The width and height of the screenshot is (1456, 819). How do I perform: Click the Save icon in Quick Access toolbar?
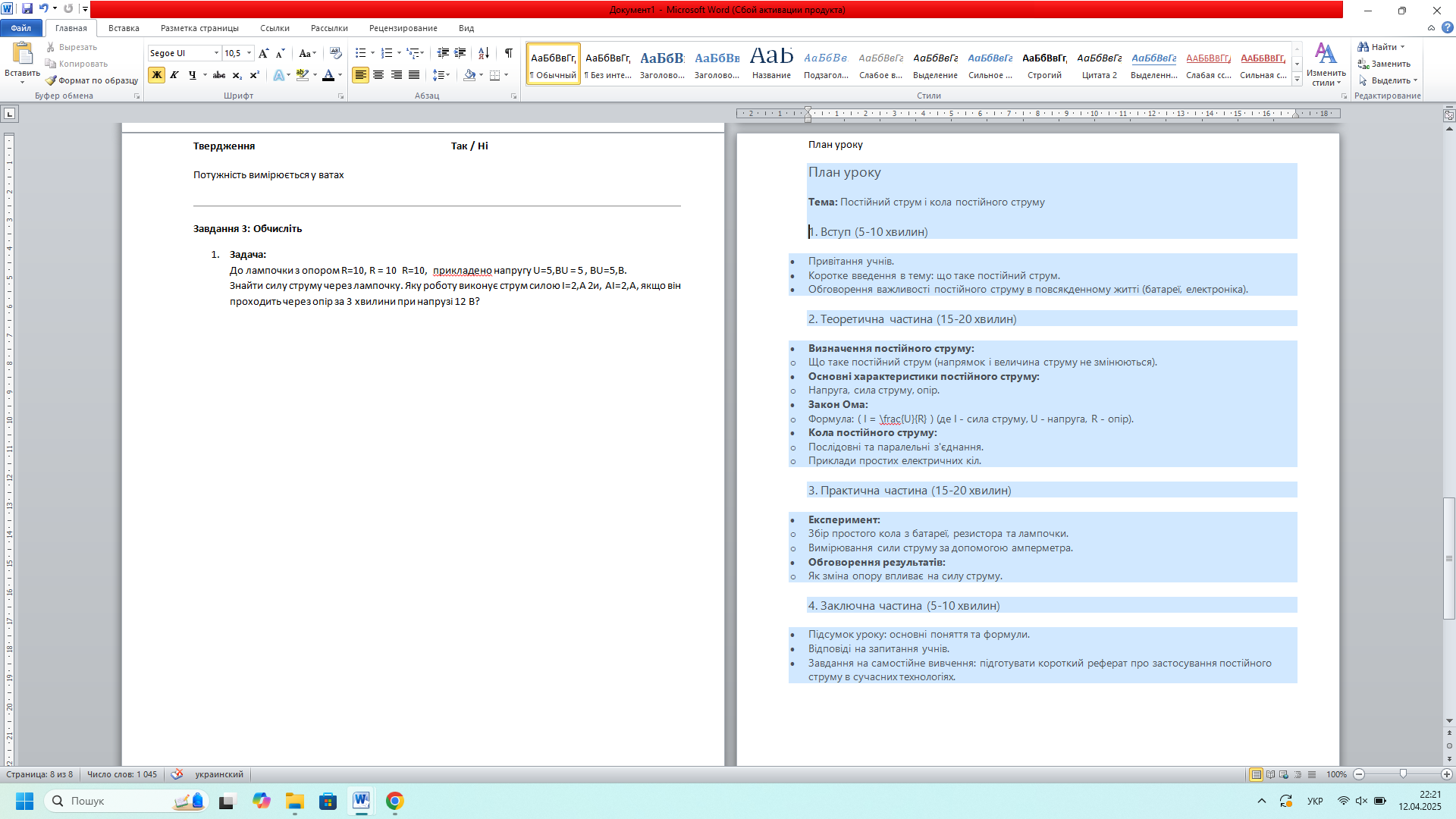pyautogui.click(x=27, y=9)
